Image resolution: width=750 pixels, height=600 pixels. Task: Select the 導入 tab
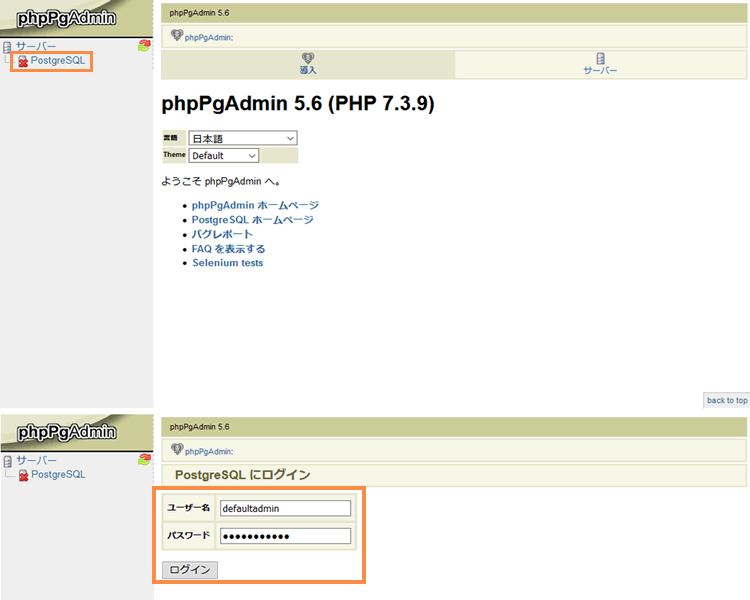[308, 64]
